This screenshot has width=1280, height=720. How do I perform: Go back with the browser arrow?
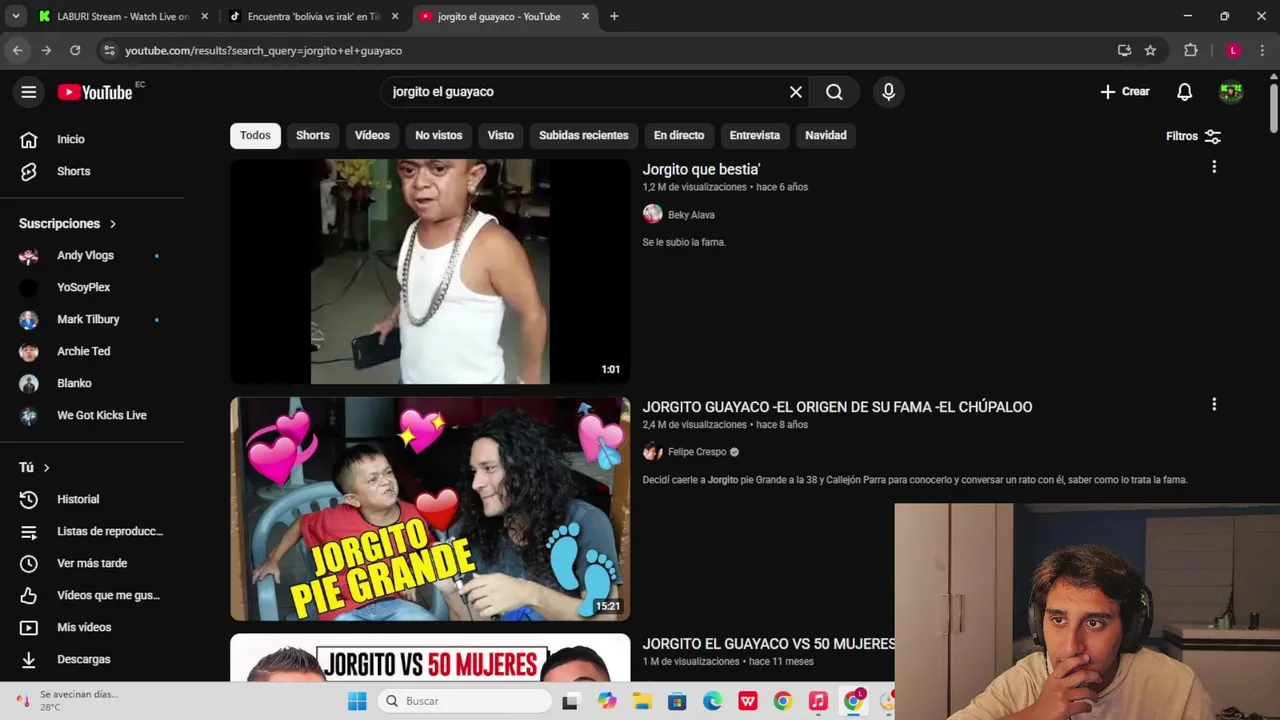17,50
